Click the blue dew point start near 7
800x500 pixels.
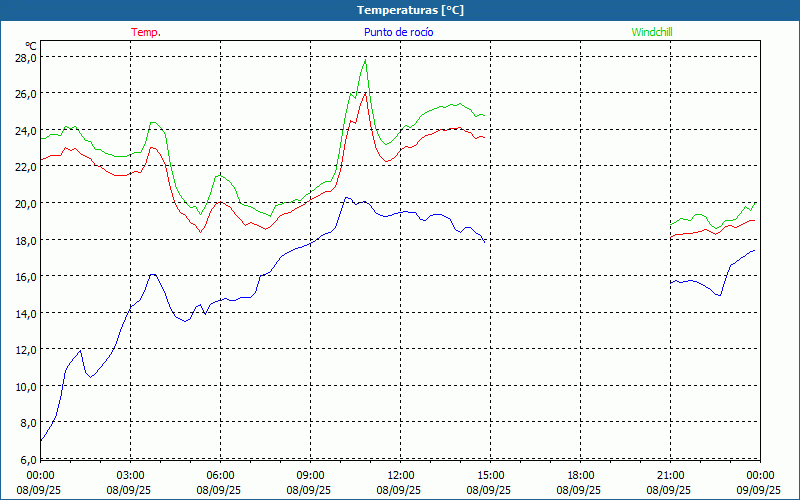[x=41, y=440]
